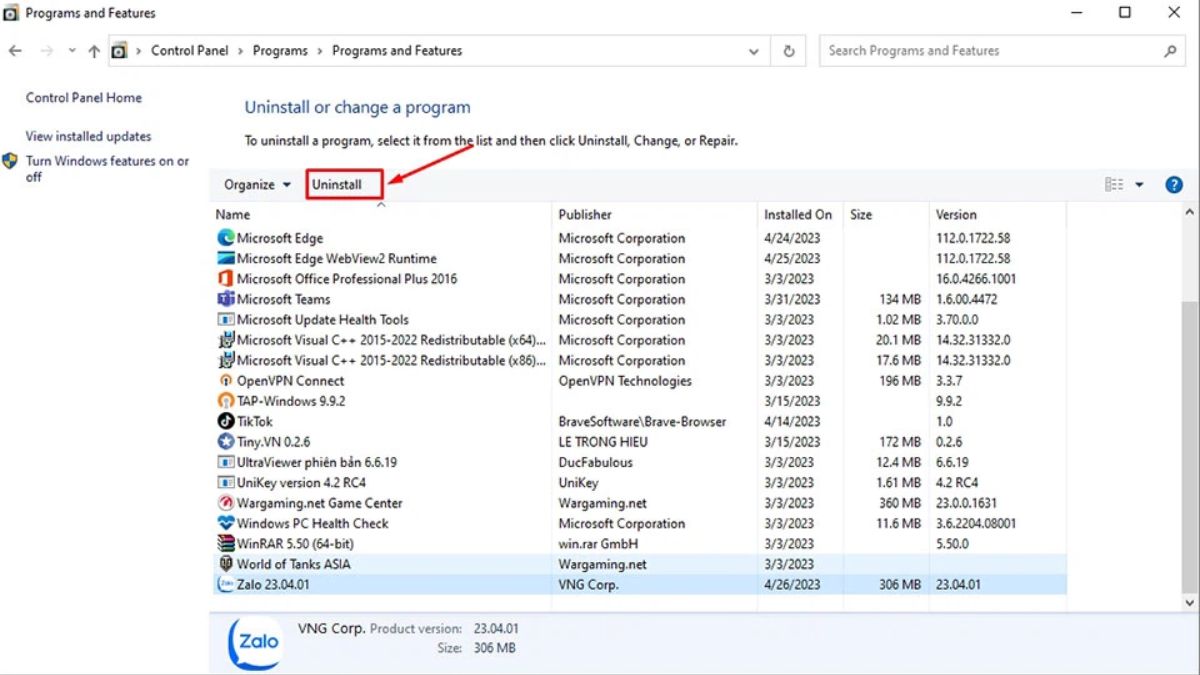Image resolution: width=1200 pixels, height=675 pixels.
Task: Click the WinRAR 5.50 icon
Action: coord(226,544)
